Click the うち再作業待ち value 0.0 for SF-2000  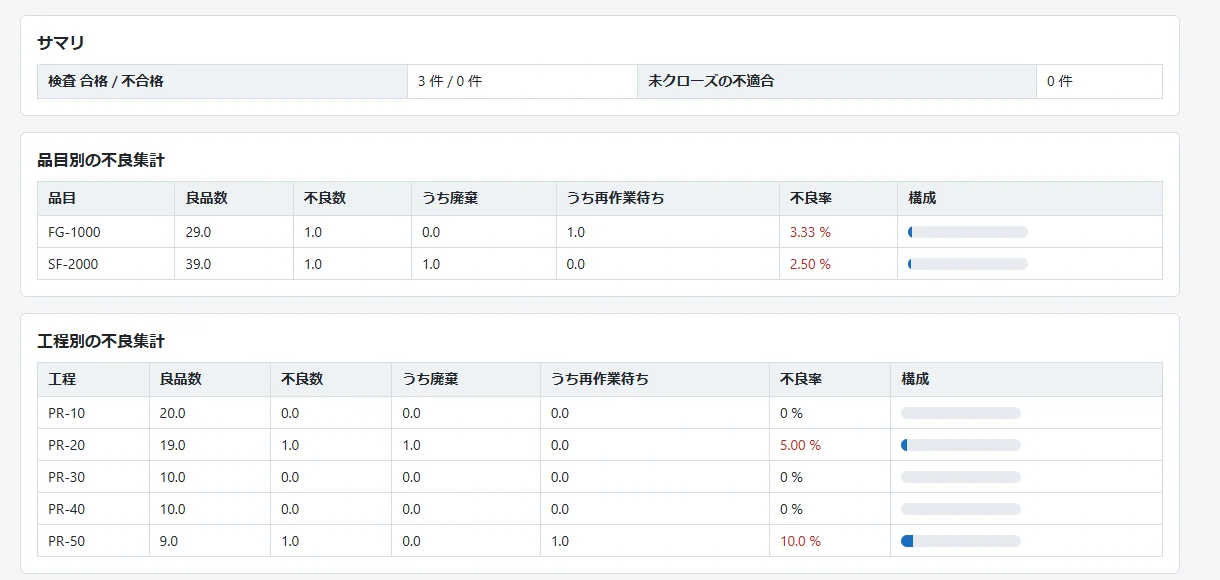(x=576, y=264)
